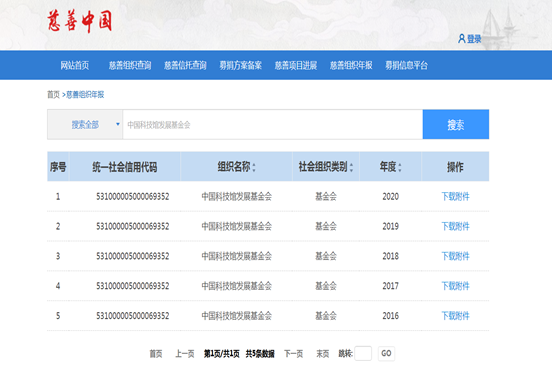Image resolution: width=552 pixels, height=368 pixels.
Task: Click the user login icon 登录
Action: [469, 39]
